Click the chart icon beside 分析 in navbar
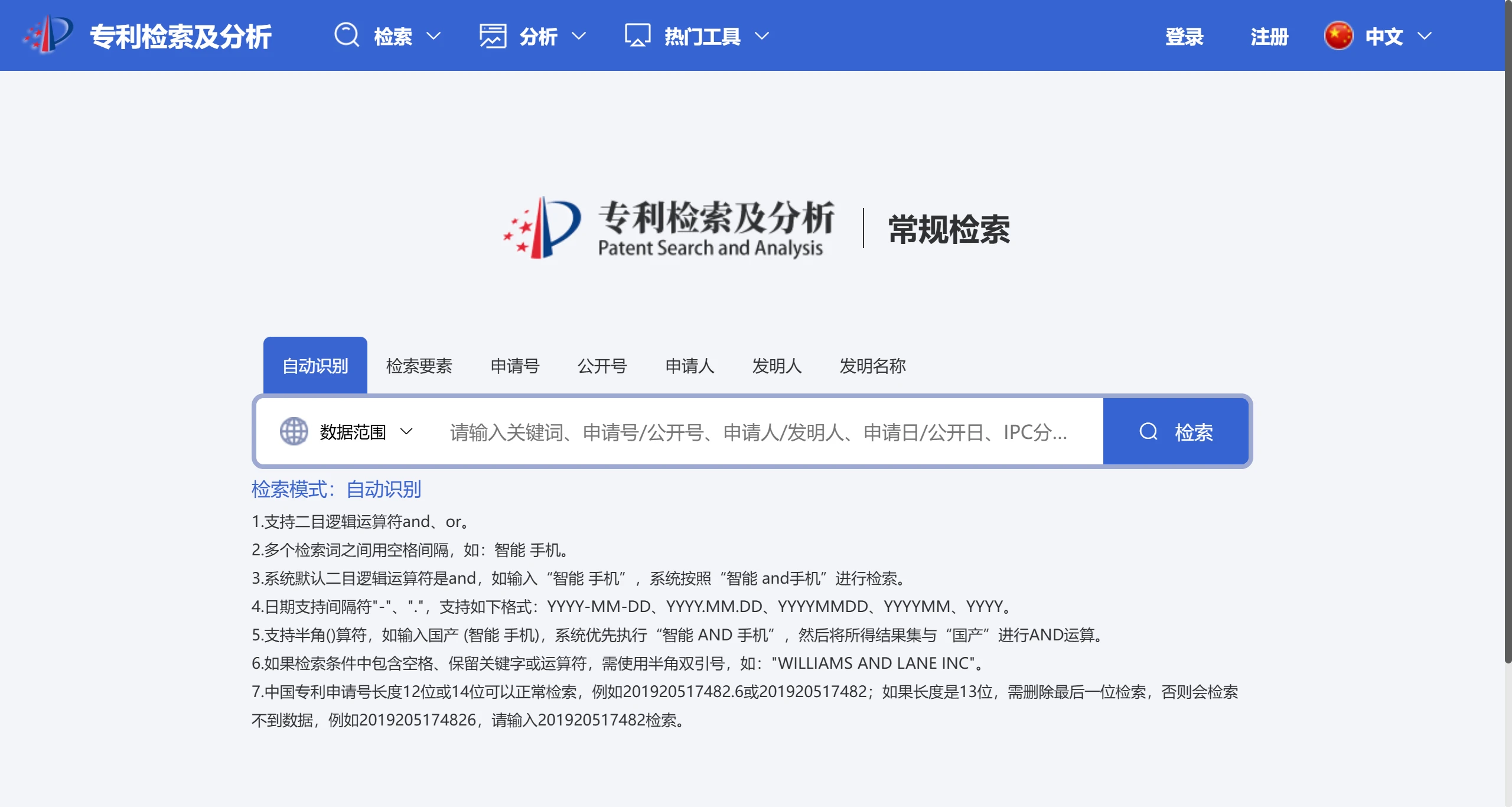The image size is (1512, 807). point(494,35)
